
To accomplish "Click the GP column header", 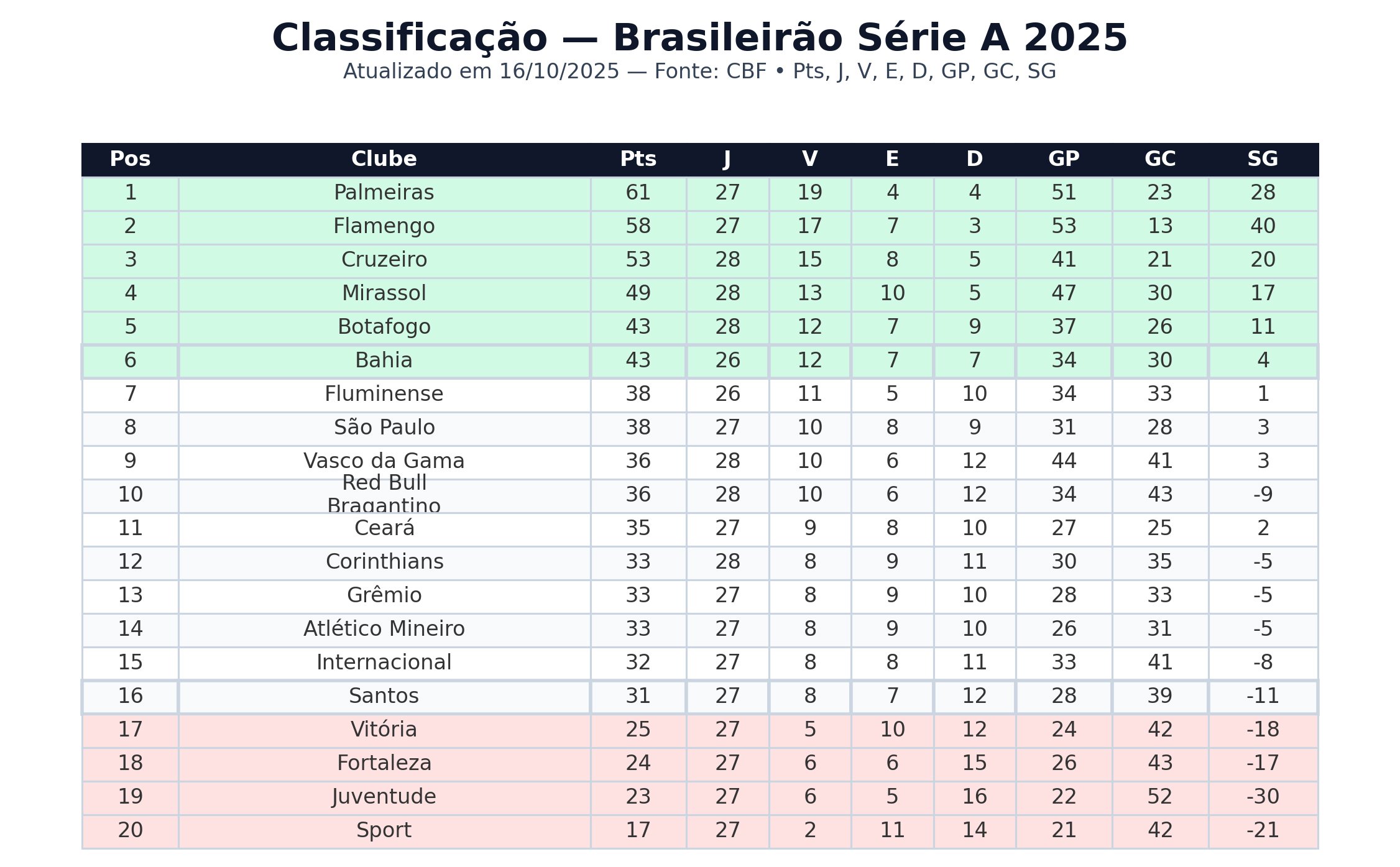I will coord(1063,160).
